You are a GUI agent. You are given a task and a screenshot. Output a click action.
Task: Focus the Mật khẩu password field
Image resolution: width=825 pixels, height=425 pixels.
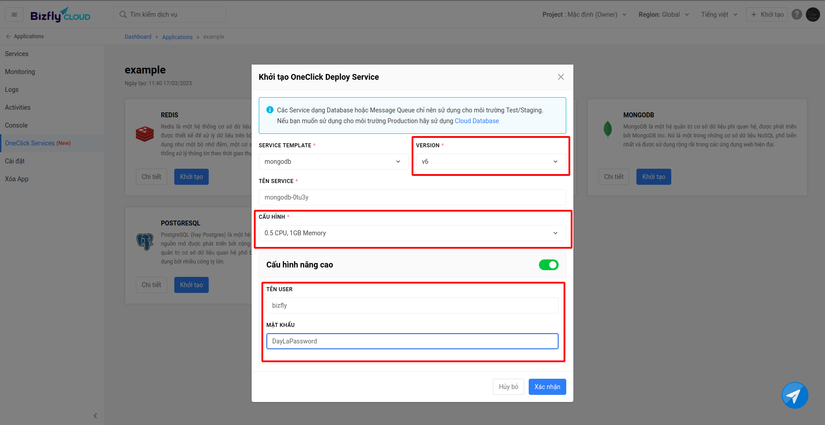pos(412,341)
